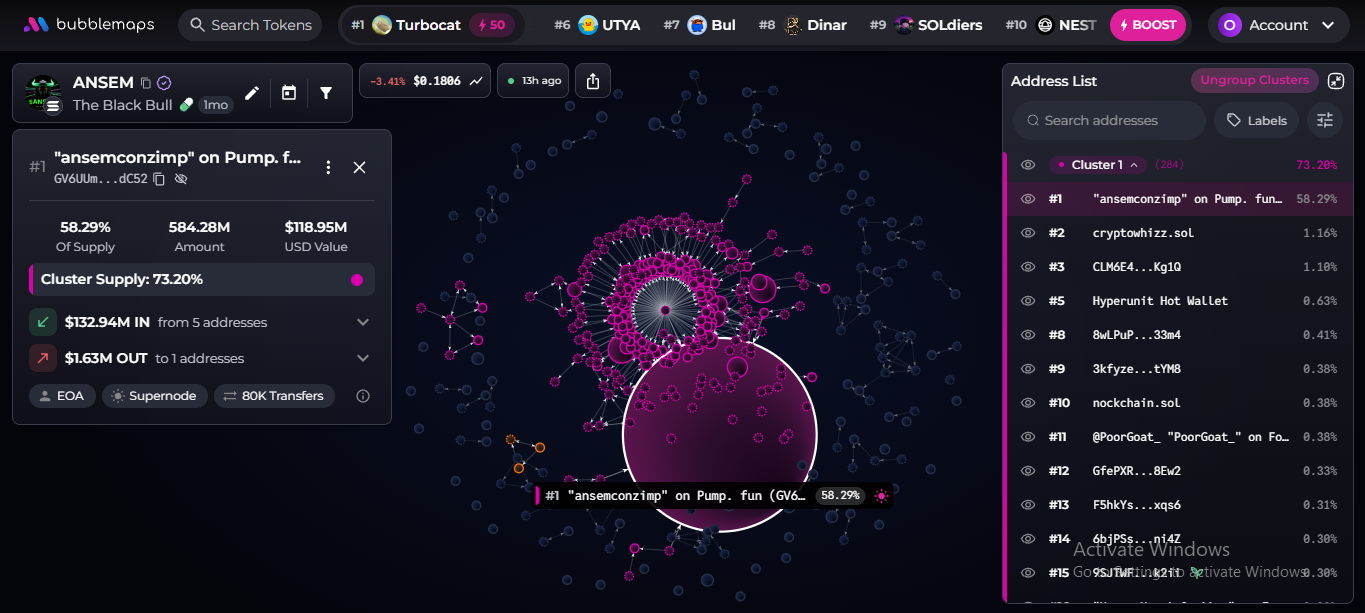
Task: Toggle hide for GV6UUm...dC52 address
Action: coord(181,179)
